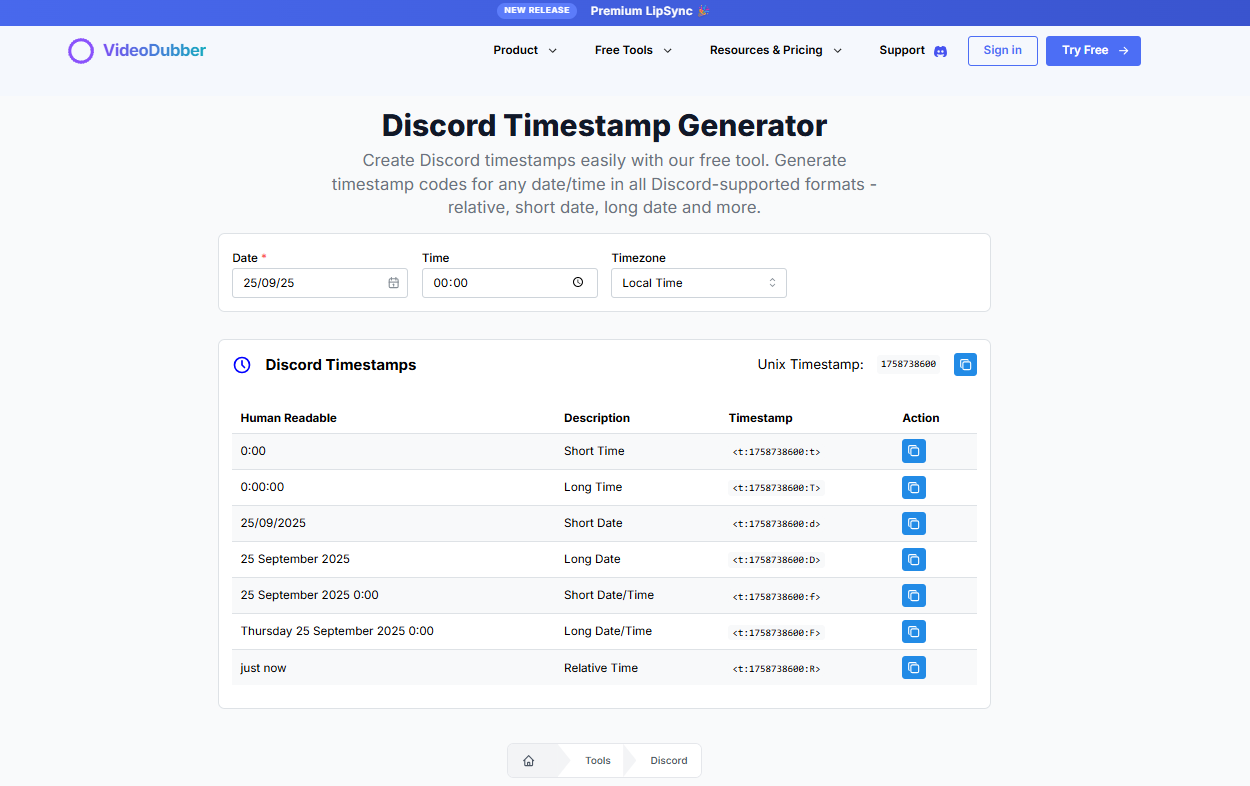Copy the Short Date timestamp code
This screenshot has height=786, width=1250.
(x=913, y=523)
